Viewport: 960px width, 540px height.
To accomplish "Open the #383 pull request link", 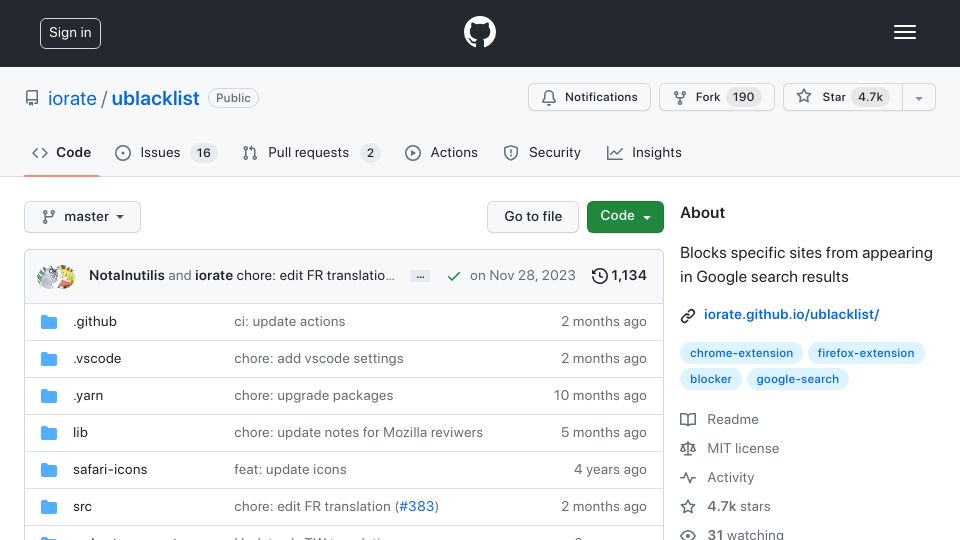I will 416,506.
